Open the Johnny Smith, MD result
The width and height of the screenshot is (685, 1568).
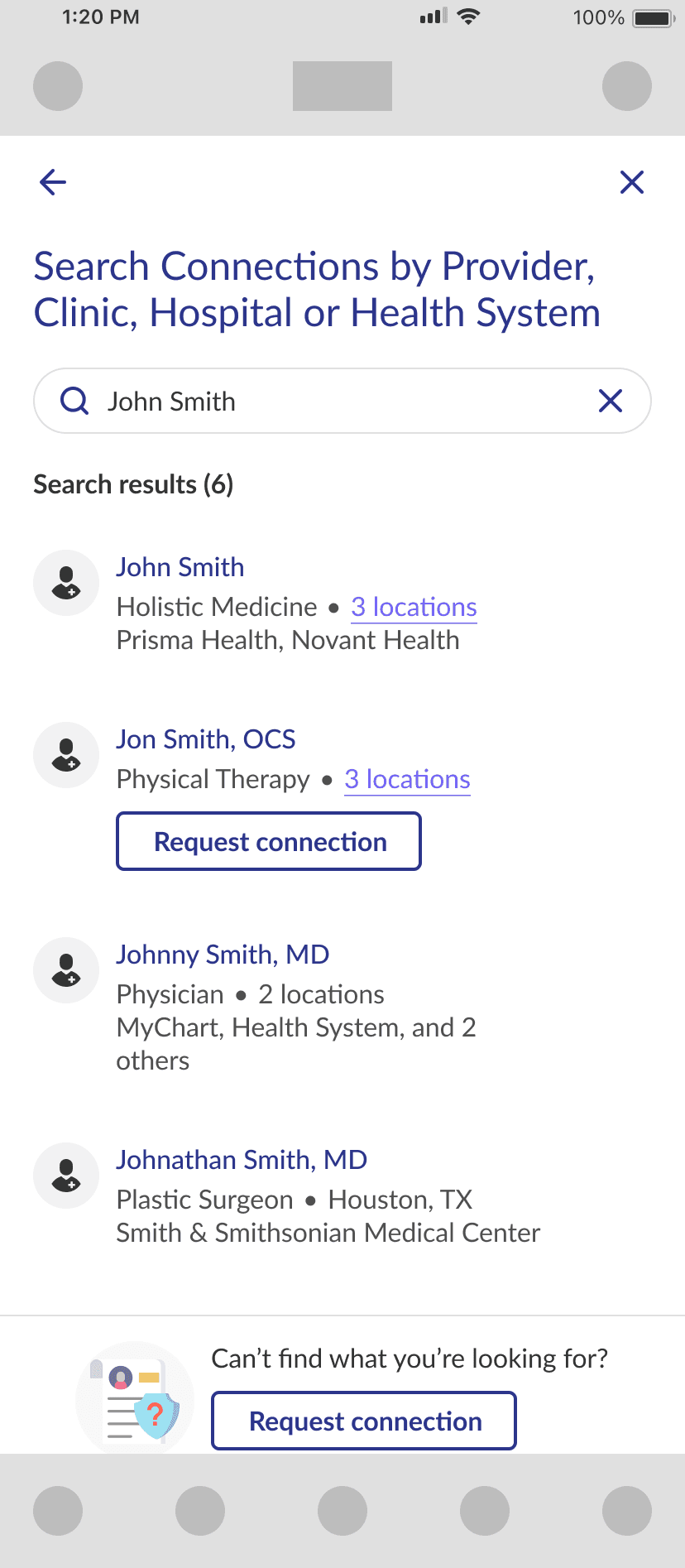click(x=223, y=955)
